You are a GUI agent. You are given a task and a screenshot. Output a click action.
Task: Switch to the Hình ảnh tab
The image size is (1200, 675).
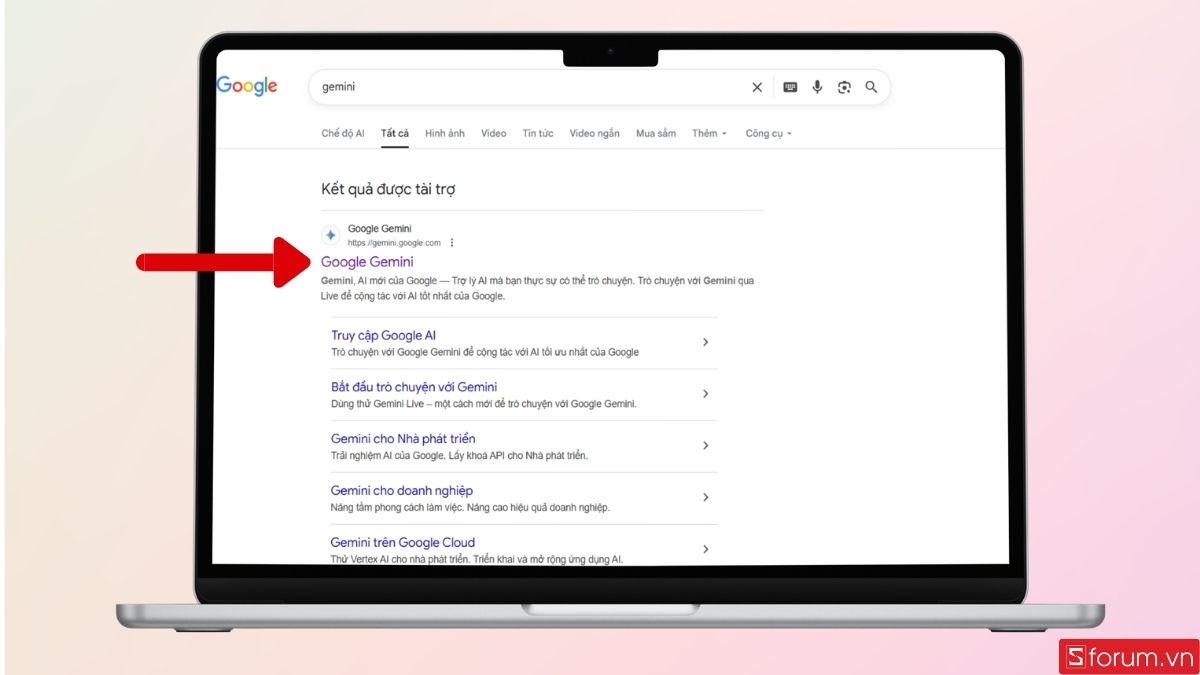pos(444,133)
